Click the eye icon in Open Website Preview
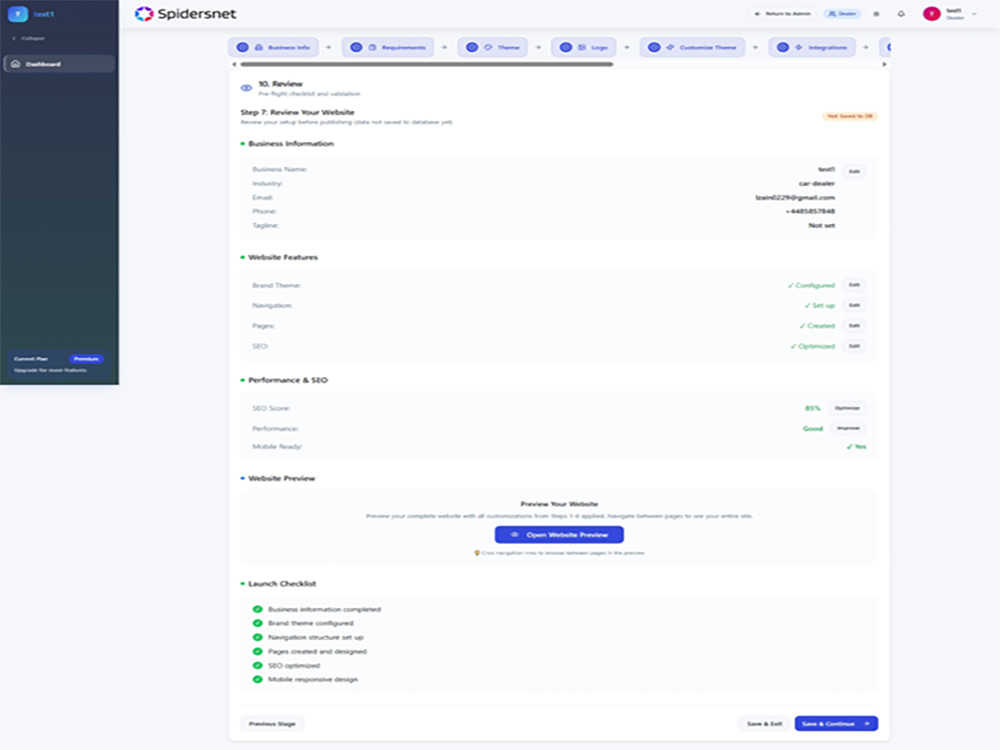 tap(515, 534)
